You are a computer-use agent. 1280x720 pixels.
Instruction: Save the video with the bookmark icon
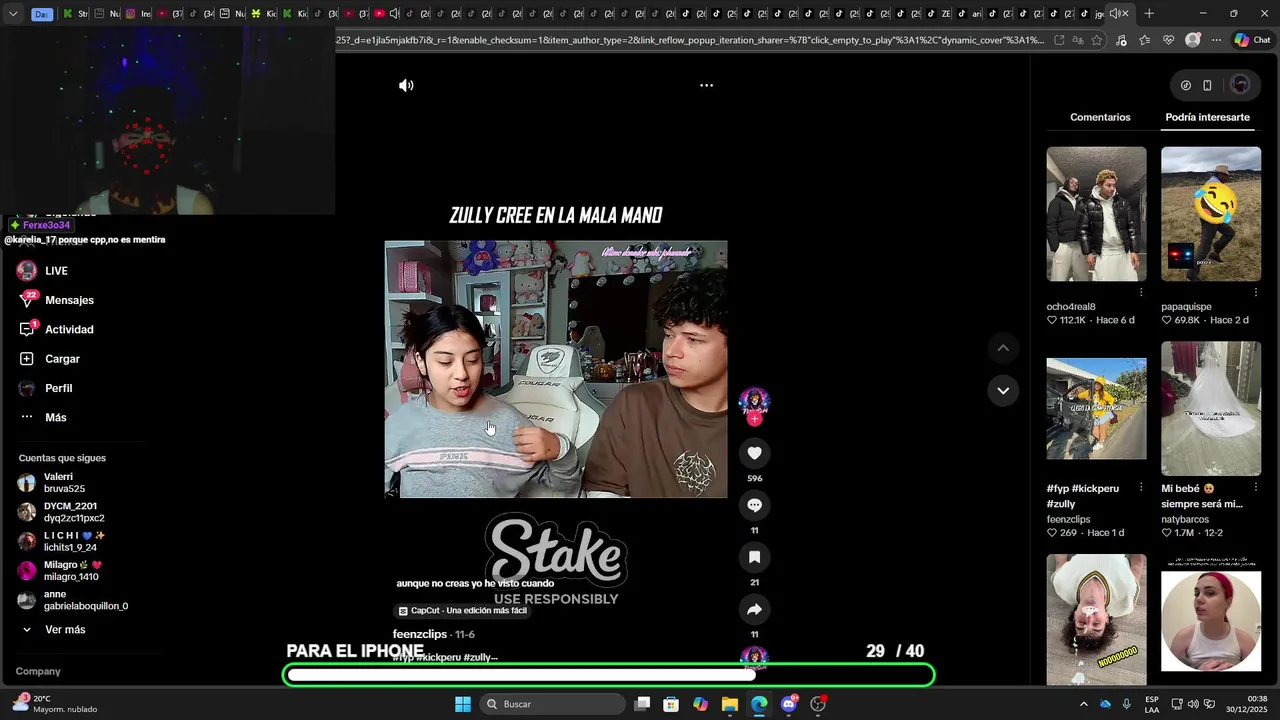click(x=754, y=557)
